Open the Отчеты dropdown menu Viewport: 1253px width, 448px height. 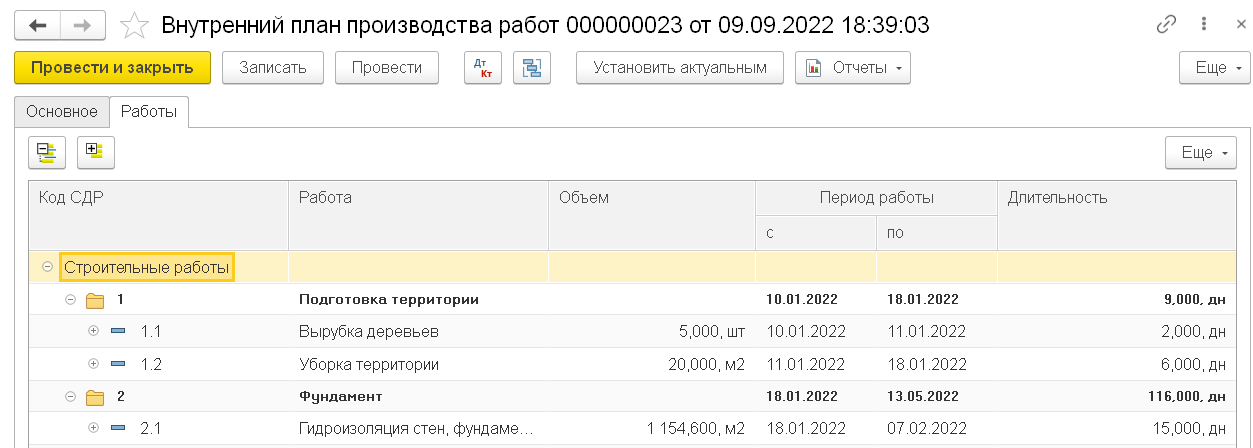(x=852, y=68)
